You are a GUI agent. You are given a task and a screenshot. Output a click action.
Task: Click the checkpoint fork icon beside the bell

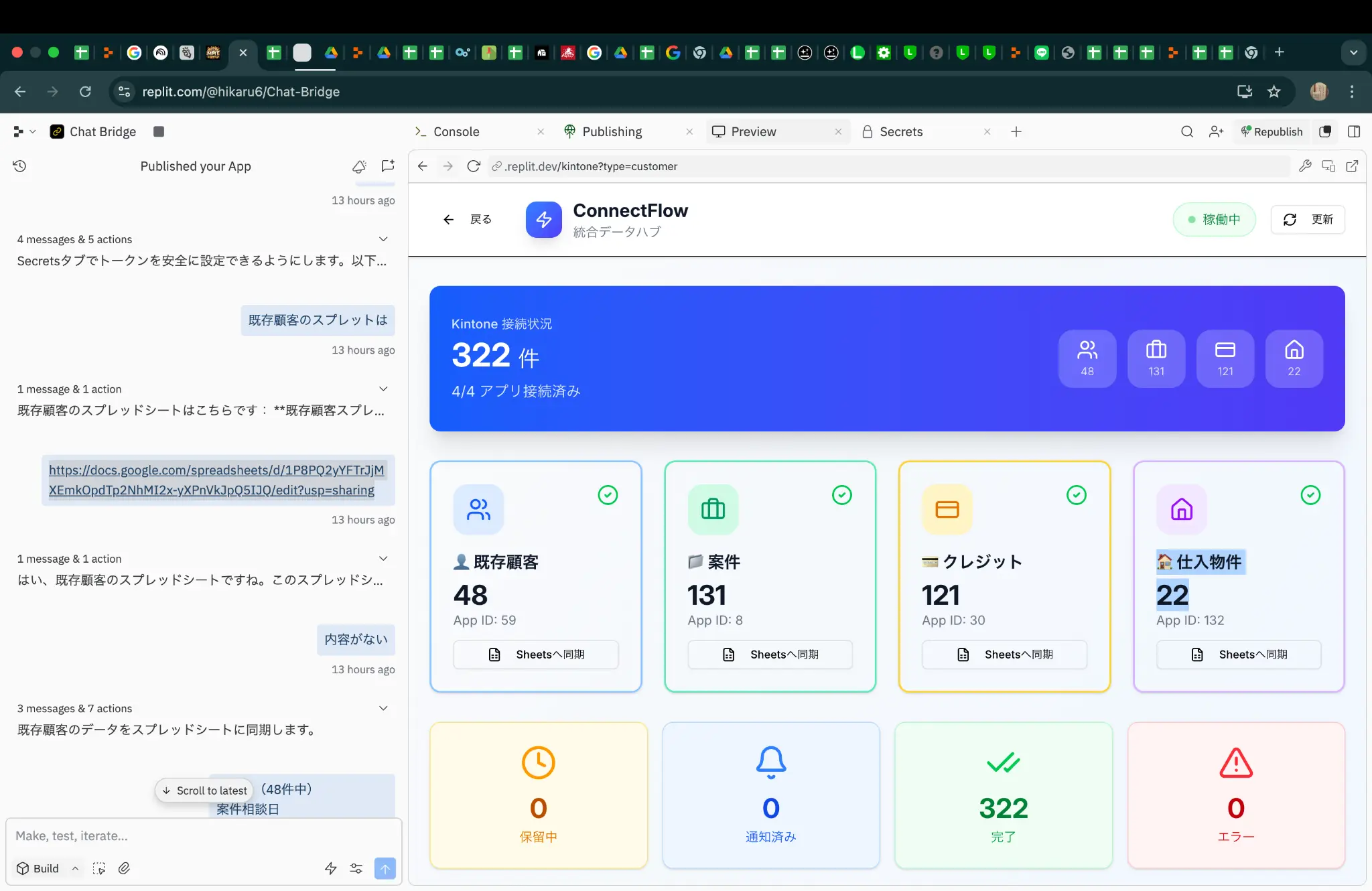click(387, 166)
